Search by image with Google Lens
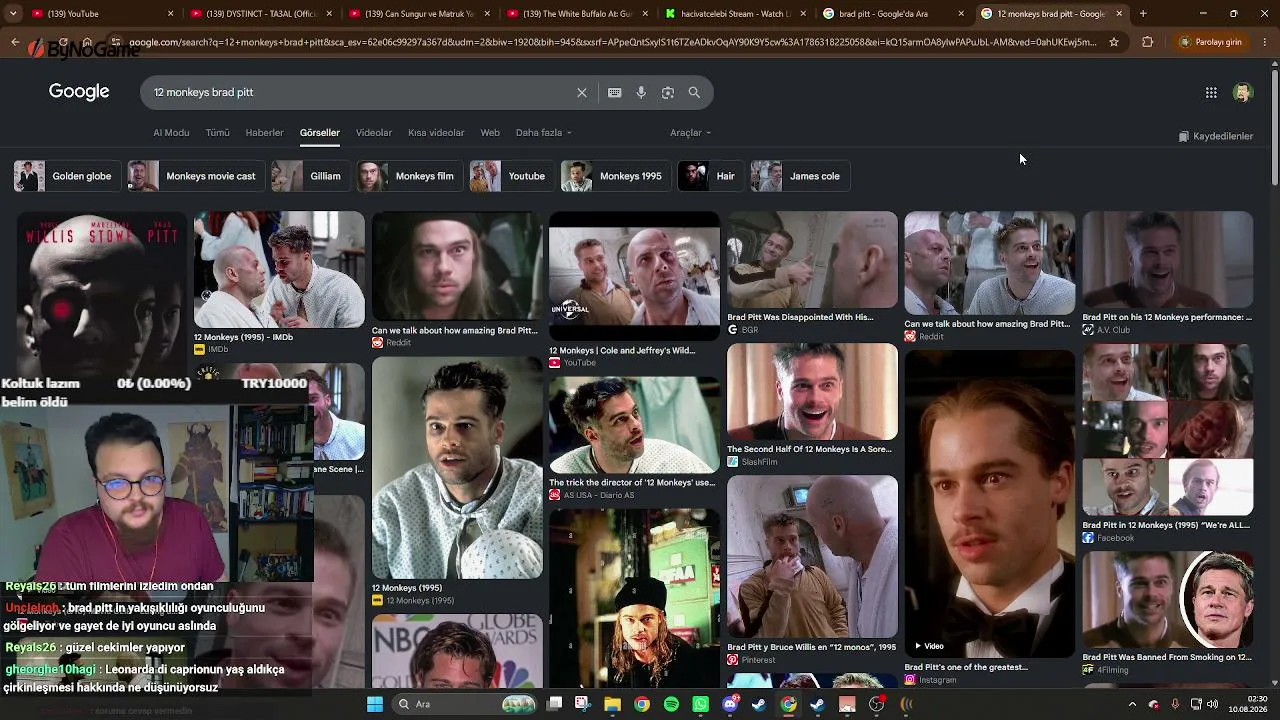The image size is (1280, 720). tap(668, 92)
